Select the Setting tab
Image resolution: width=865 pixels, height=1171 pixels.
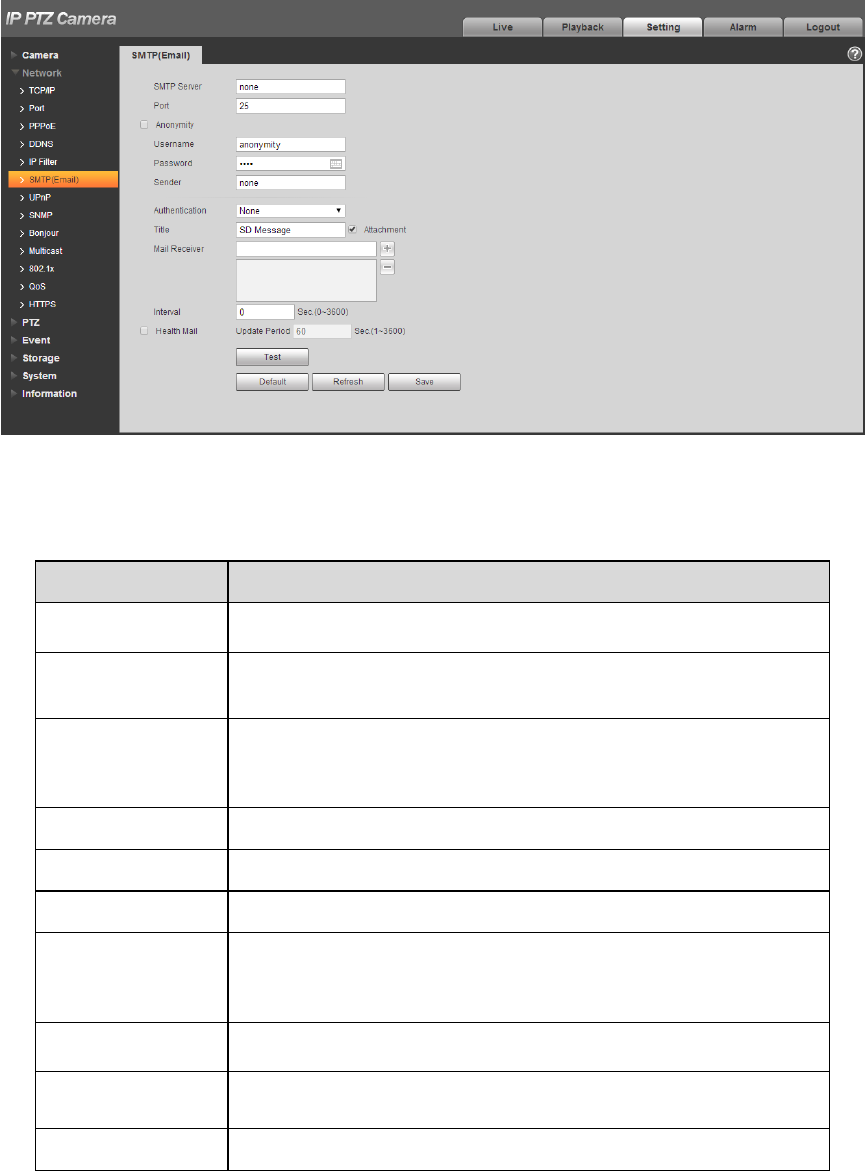click(663, 27)
